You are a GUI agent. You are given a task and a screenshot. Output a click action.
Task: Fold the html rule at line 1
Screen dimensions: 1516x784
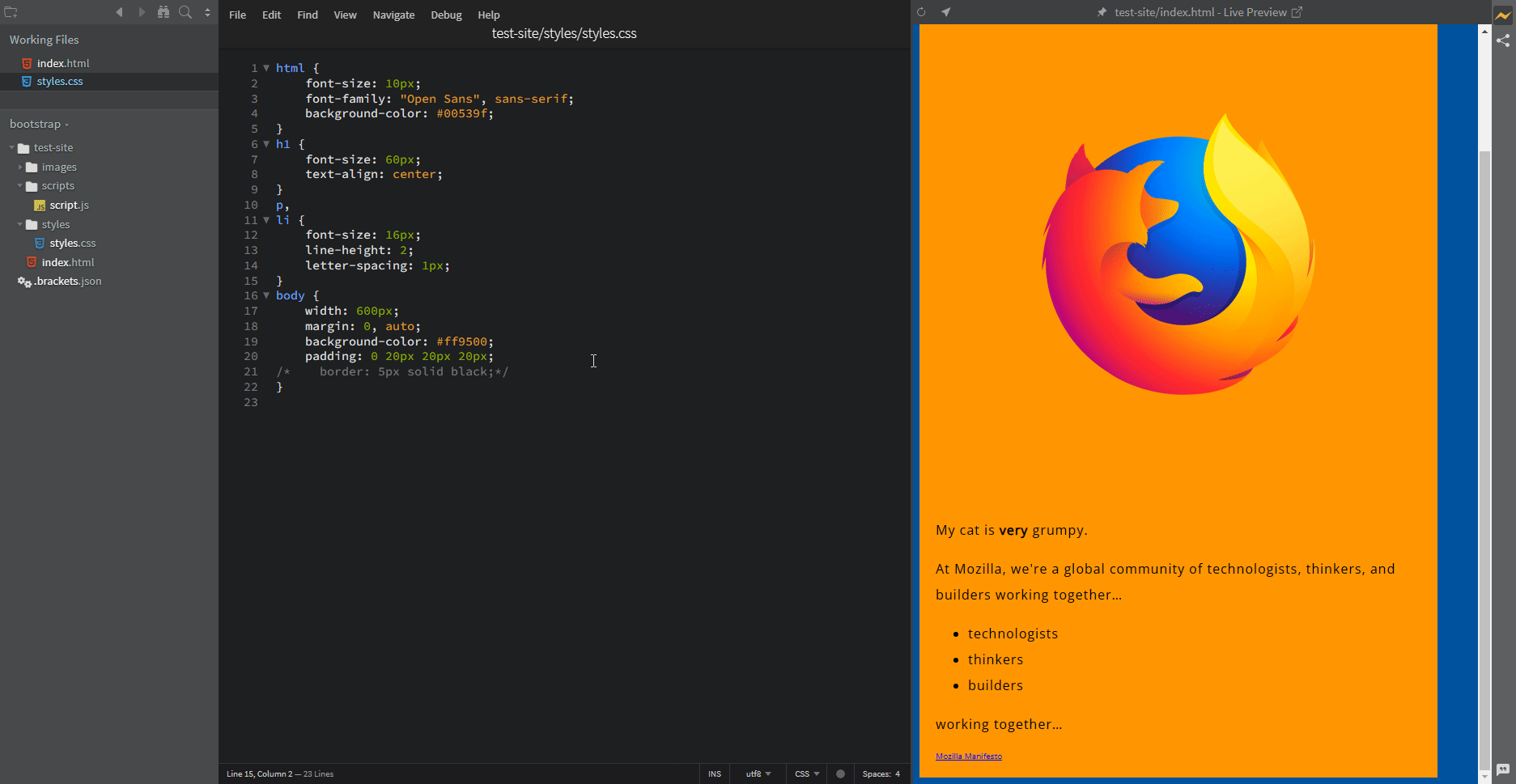pyautogui.click(x=266, y=68)
